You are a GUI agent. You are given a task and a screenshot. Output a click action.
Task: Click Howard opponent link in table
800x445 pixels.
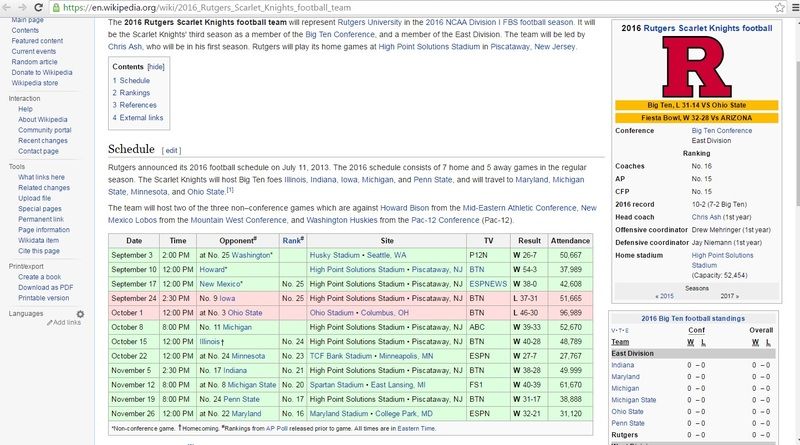(212, 269)
